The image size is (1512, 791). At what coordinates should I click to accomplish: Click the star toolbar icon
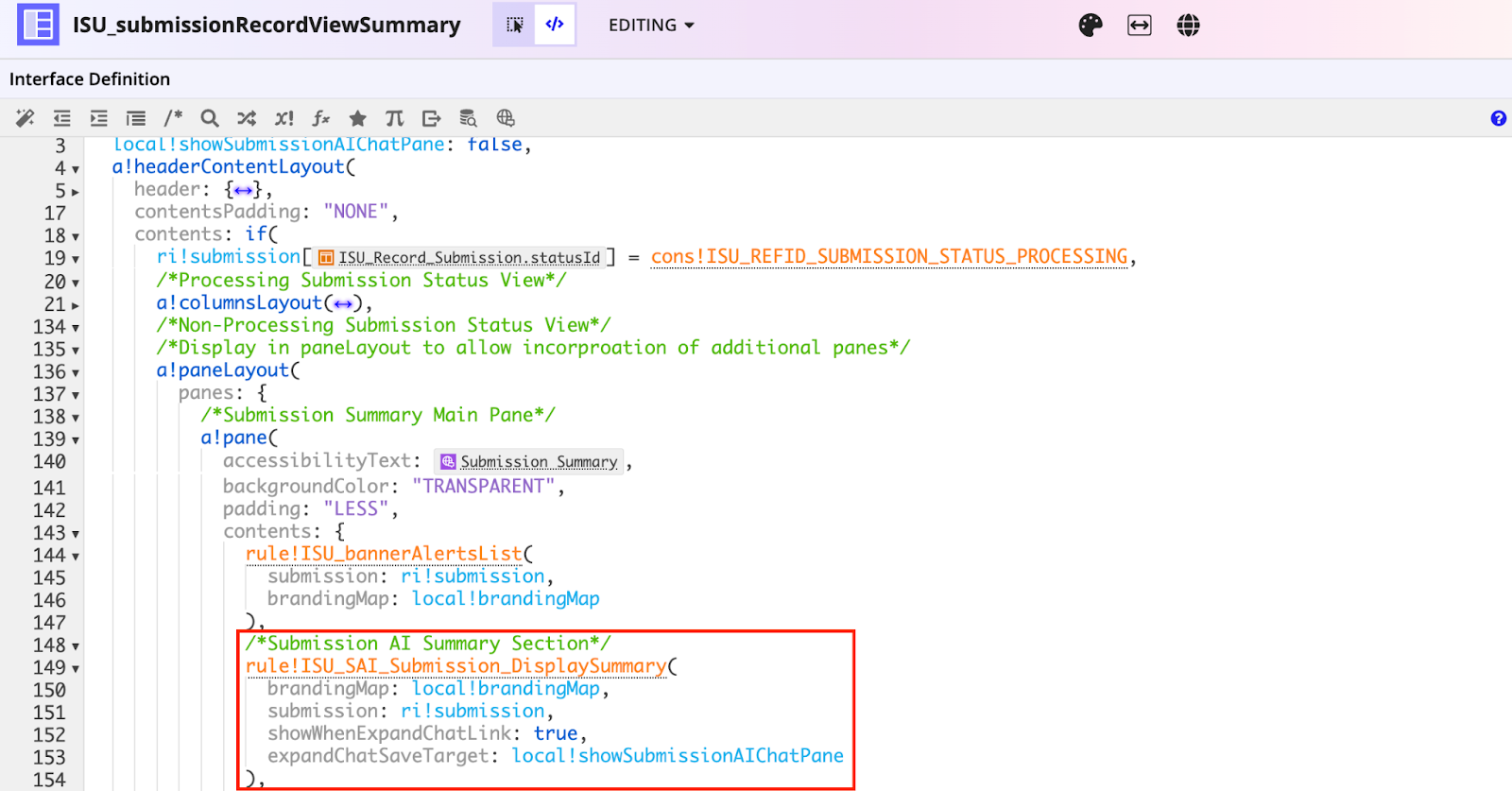pos(357,118)
